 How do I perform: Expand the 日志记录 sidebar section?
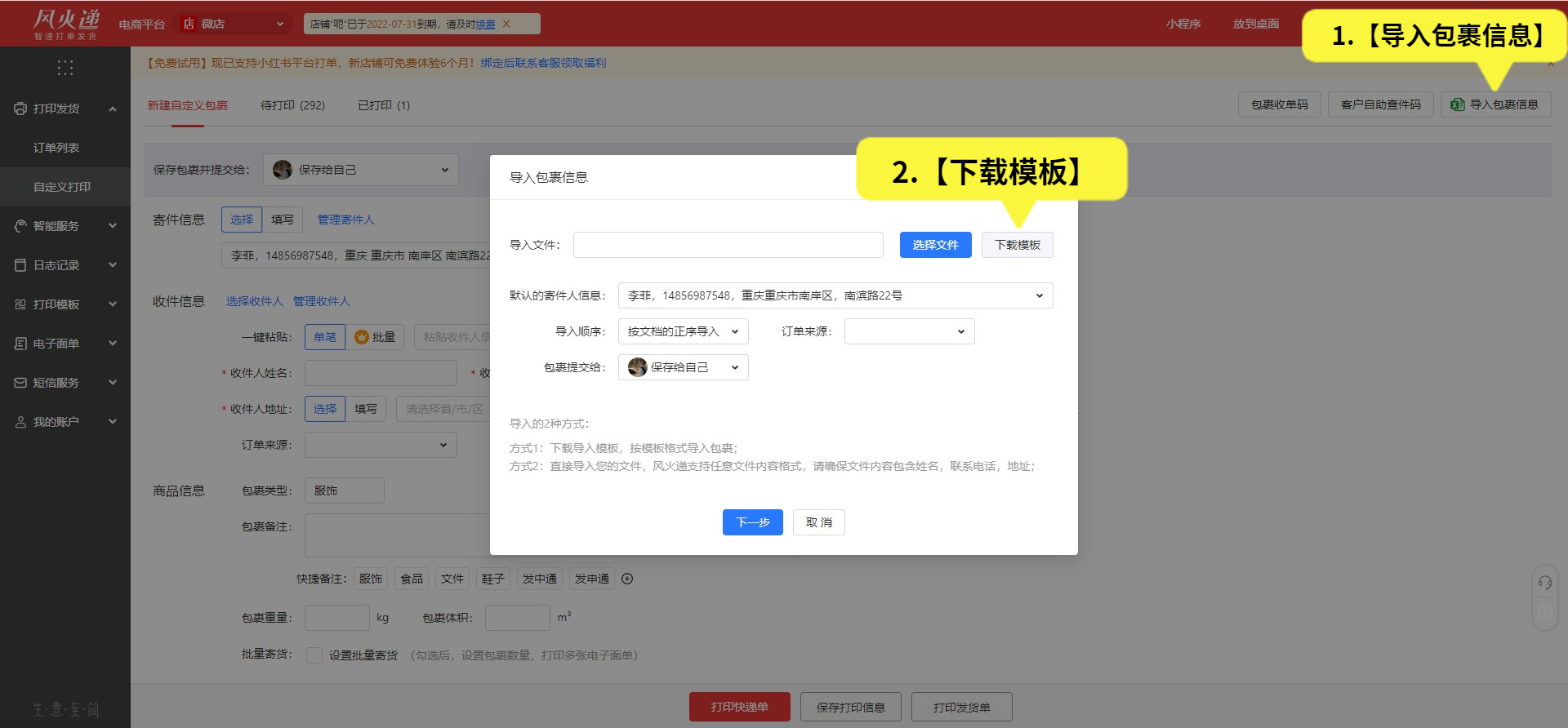click(x=113, y=265)
